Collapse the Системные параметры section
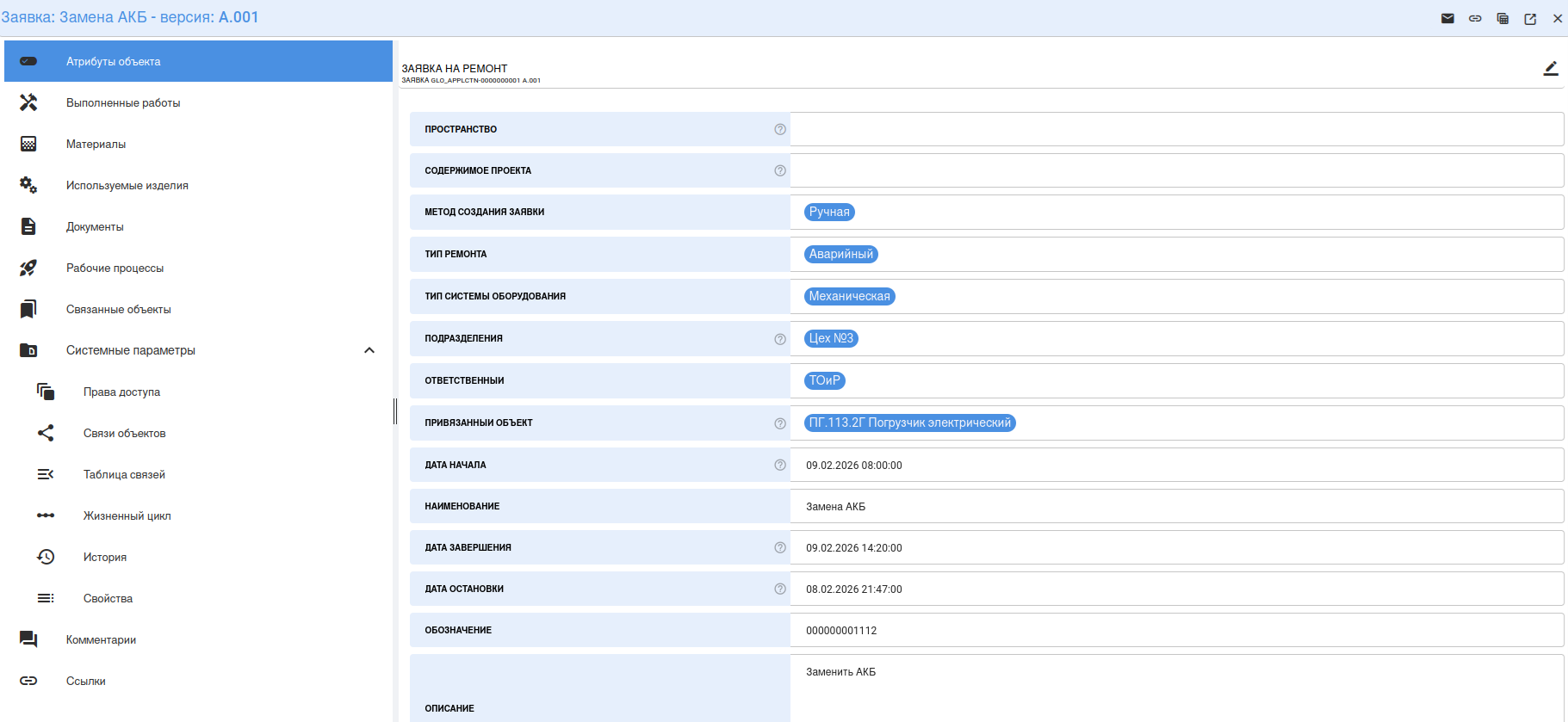1568x722 pixels. tap(369, 350)
